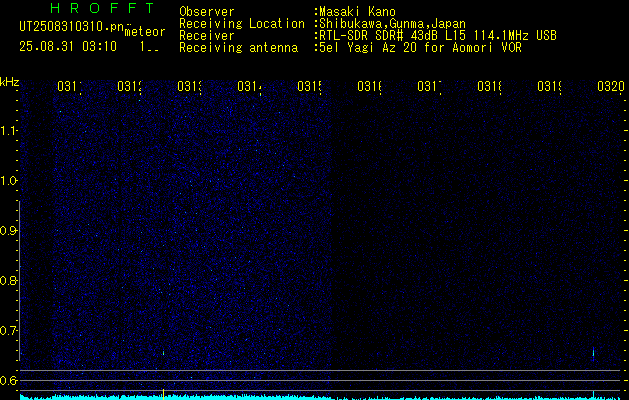The width and height of the screenshot is (629, 400).
Task: Click the green HROFFT title
Action: pos(103,8)
